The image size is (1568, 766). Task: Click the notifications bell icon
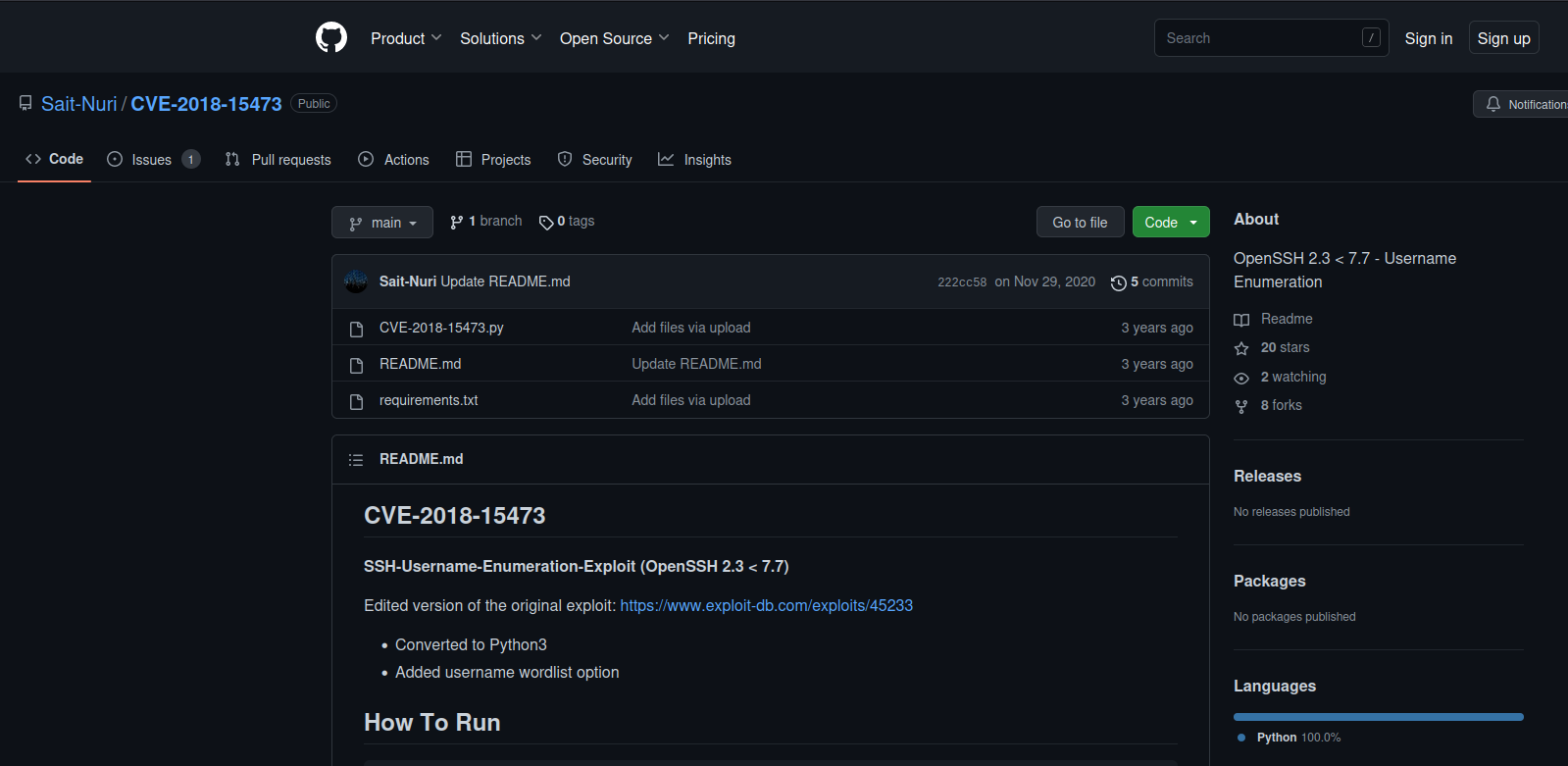[1493, 104]
